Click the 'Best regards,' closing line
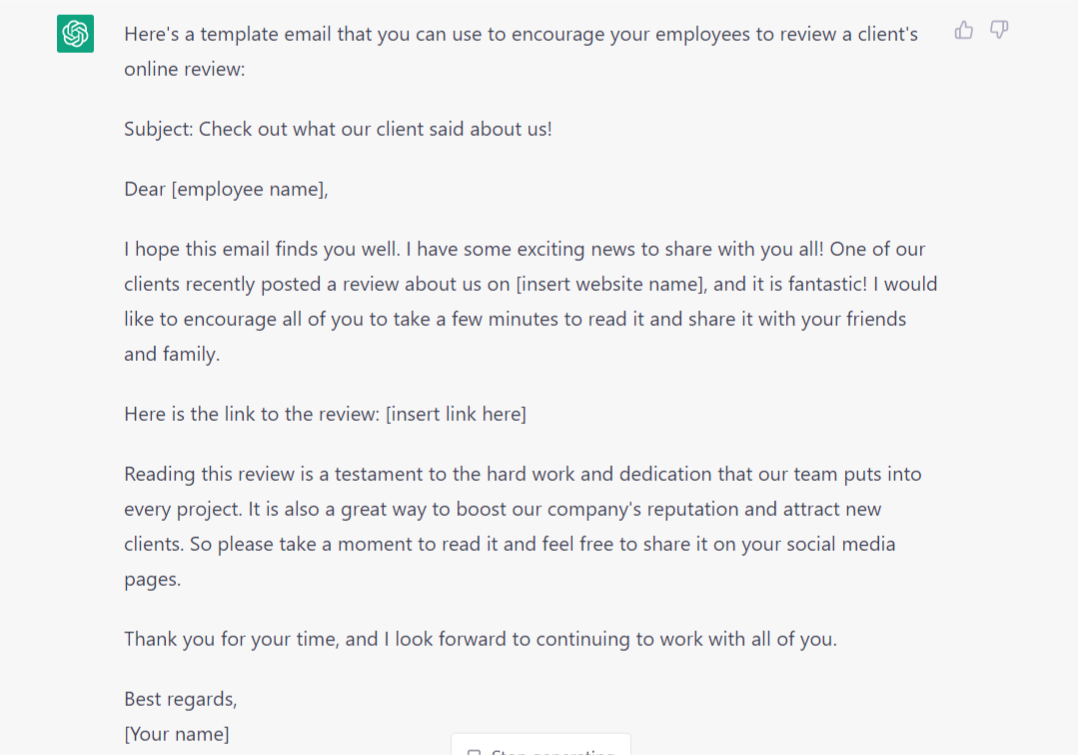This screenshot has height=755, width=1078. point(180,699)
